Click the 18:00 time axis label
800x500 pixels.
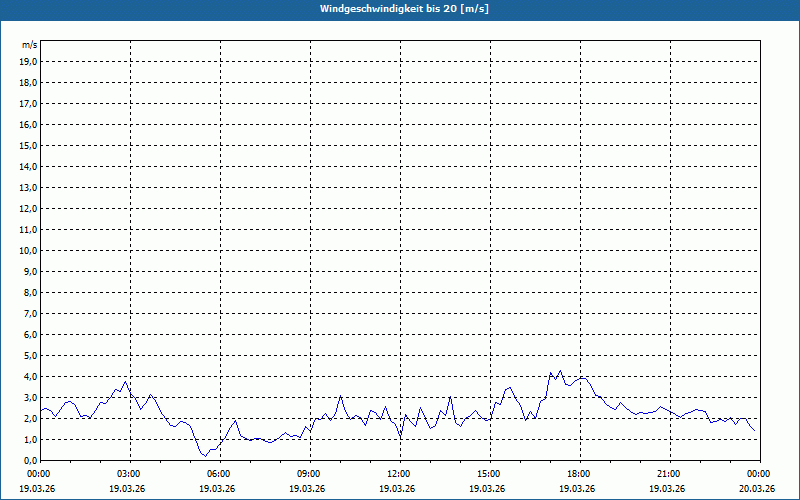(x=578, y=474)
